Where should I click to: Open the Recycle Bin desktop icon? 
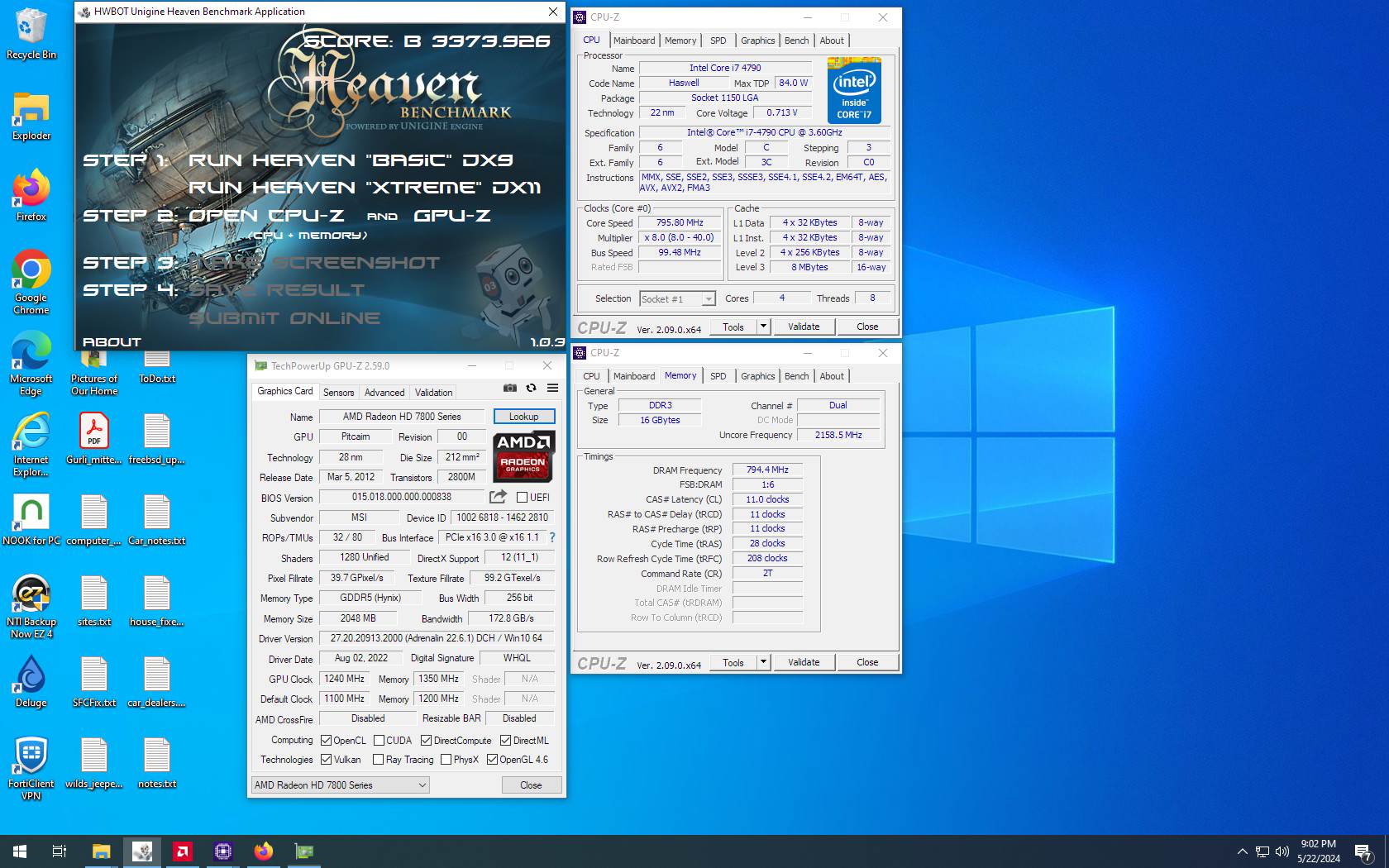click(31, 33)
